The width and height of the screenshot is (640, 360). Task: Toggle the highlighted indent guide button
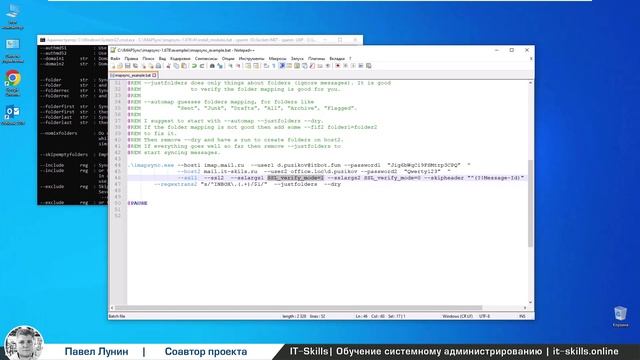pos(282,66)
